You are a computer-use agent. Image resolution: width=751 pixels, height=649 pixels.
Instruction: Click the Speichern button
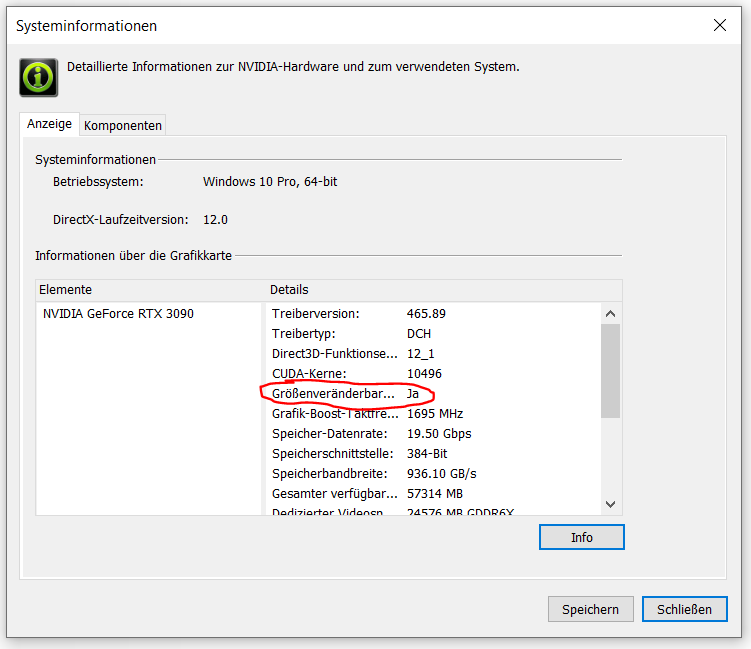(x=591, y=609)
